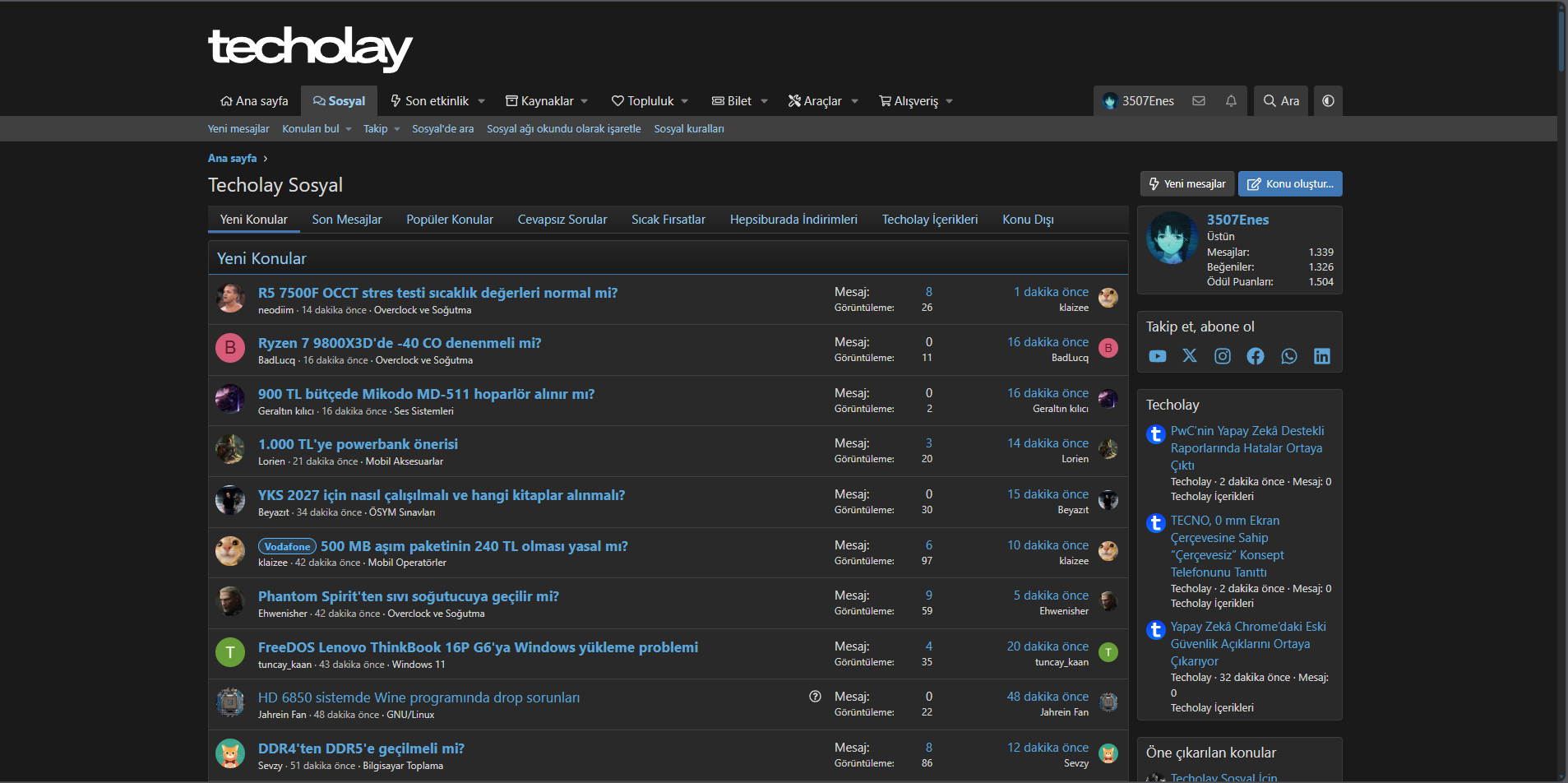This screenshot has height=783, width=1568.
Task: Click the Techolay logo
Action: click(310, 49)
